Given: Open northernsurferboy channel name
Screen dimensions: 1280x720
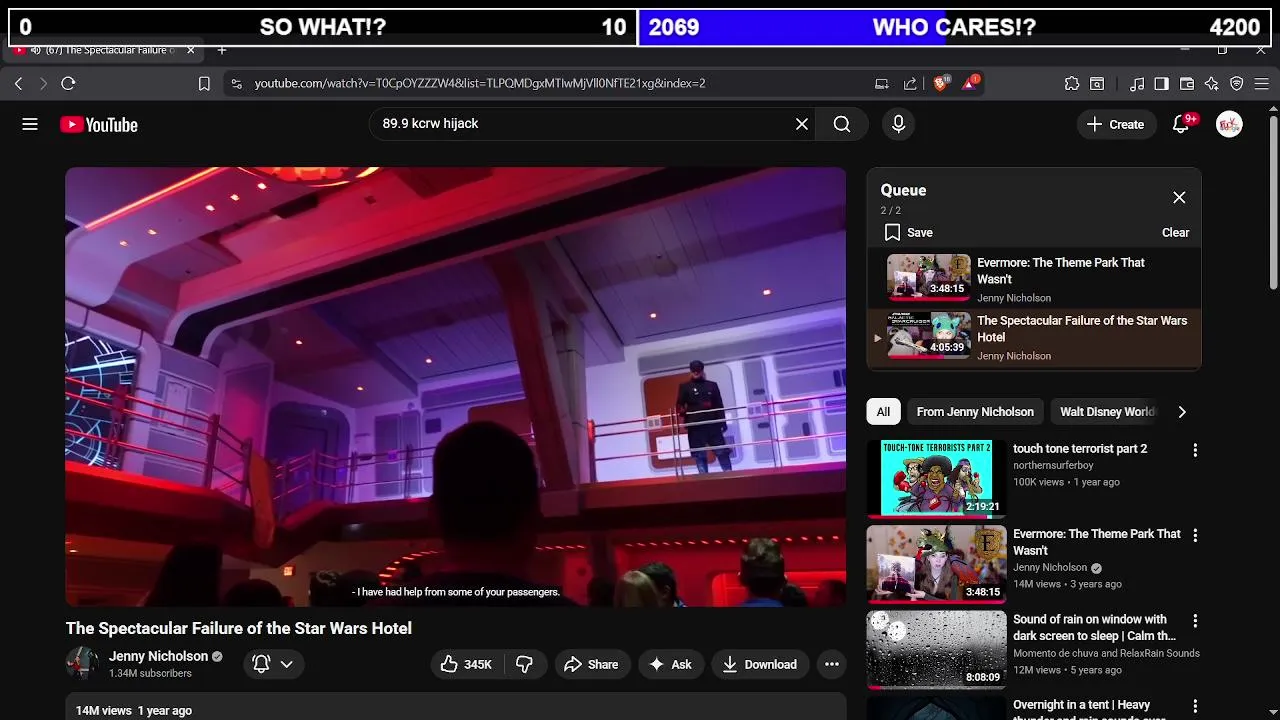Looking at the screenshot, I should click(1053, 465).
